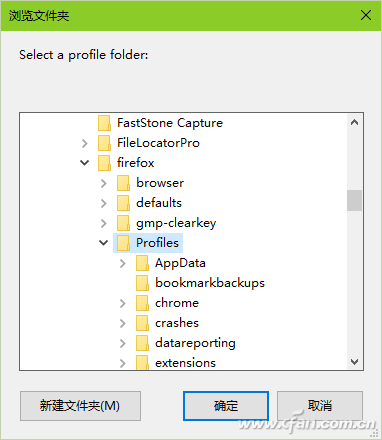
Task: Select the browser folder icon
Action: [x=123, y=183]
